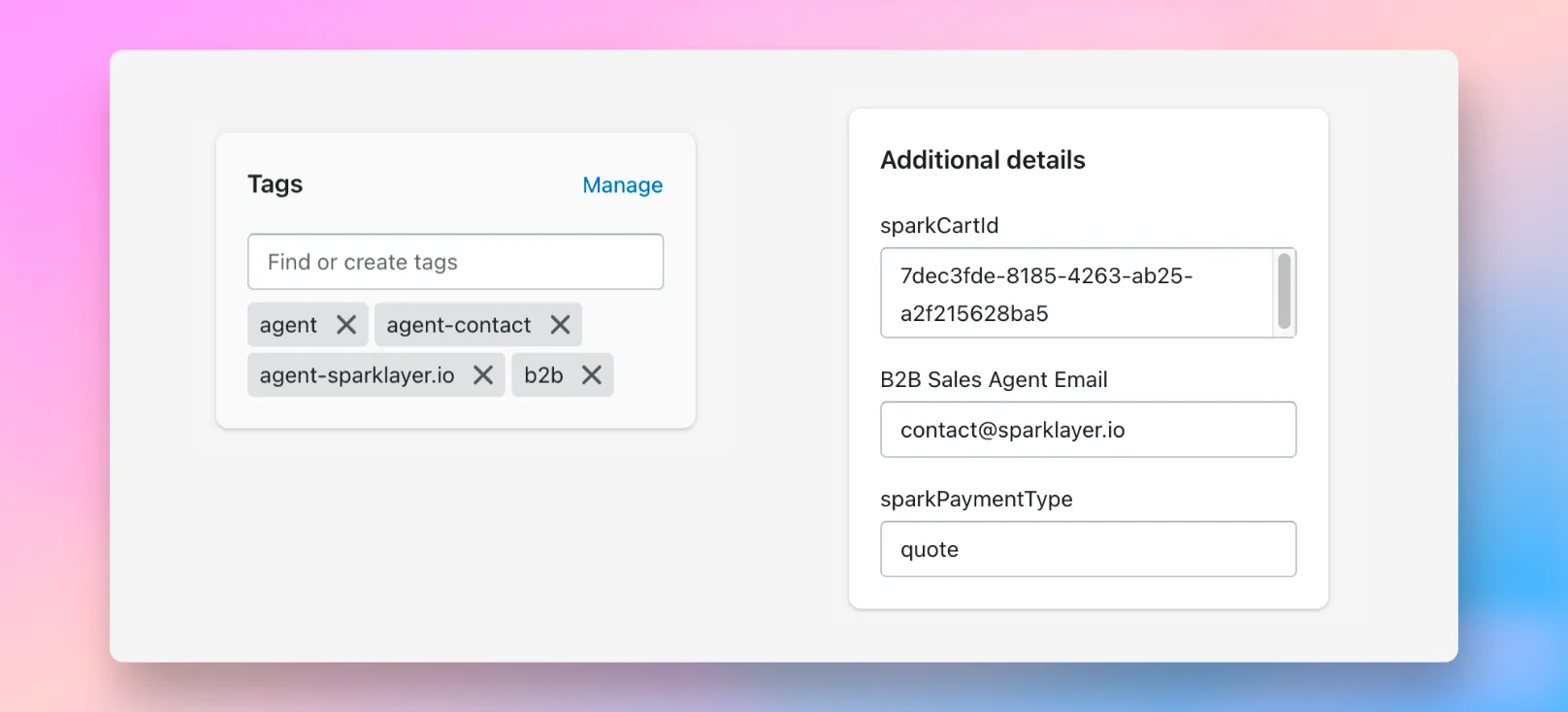Click the B2B Sales Agent Email label
Viewport: 1568px width, 712px height.
coord(994,379)
